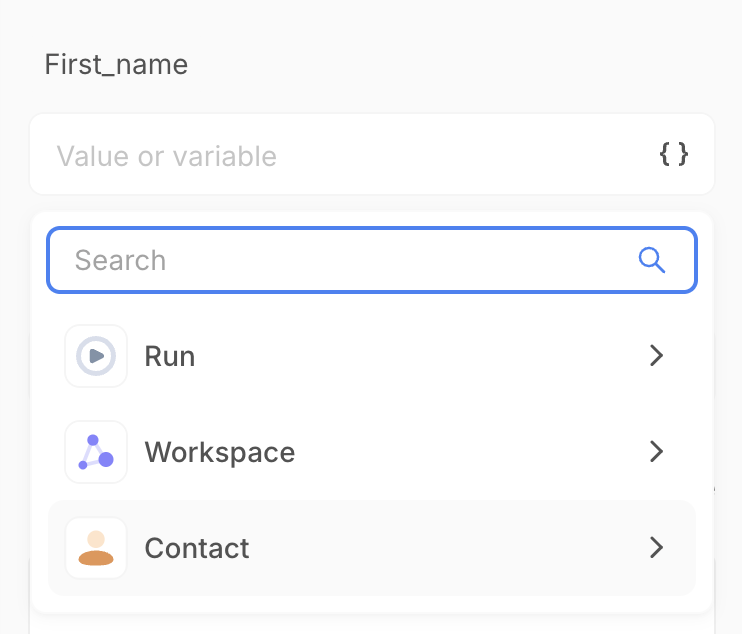Image resolution: width=742 pixels, height=634 pixels.
Task: Expand the Run category chevron
Action: [656, 356]
